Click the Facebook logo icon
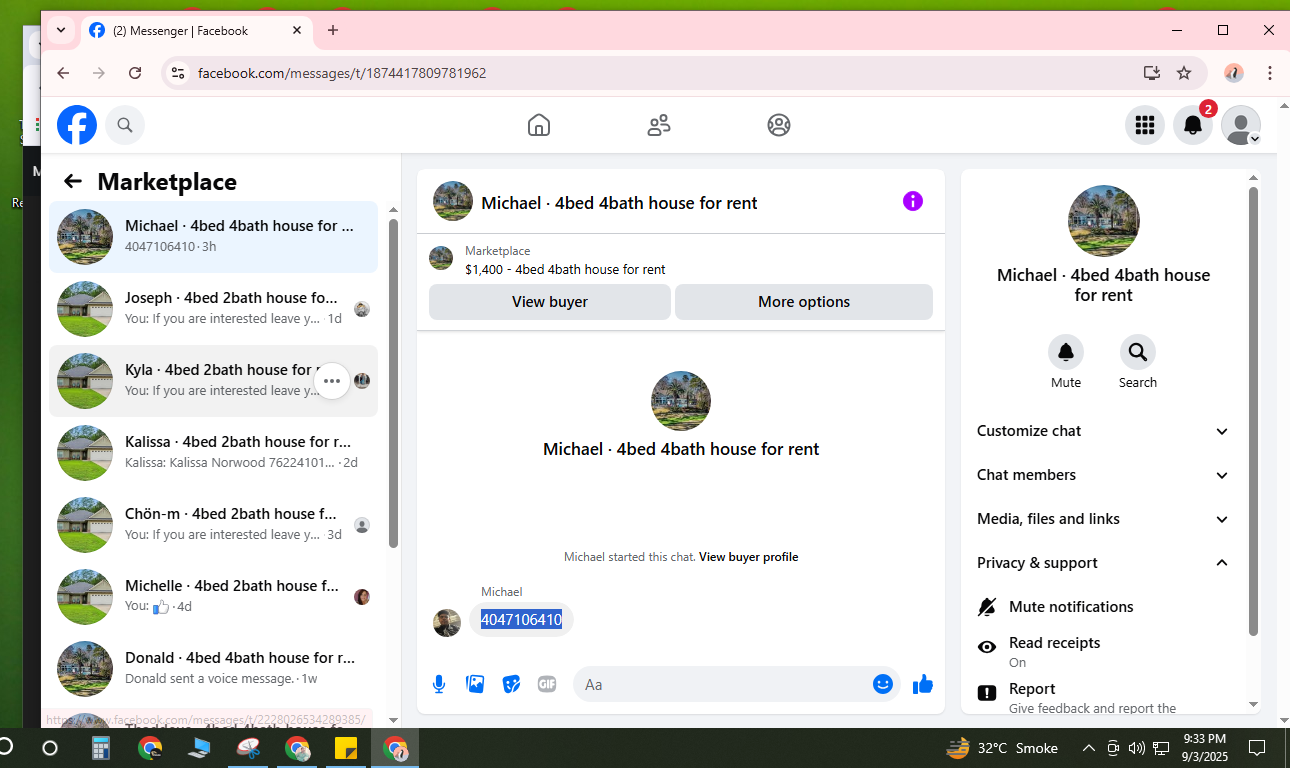 [77, 125]
